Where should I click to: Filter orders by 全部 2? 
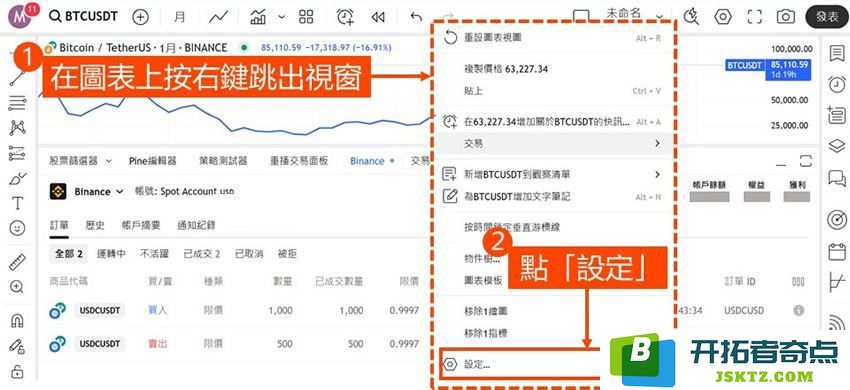68,253
